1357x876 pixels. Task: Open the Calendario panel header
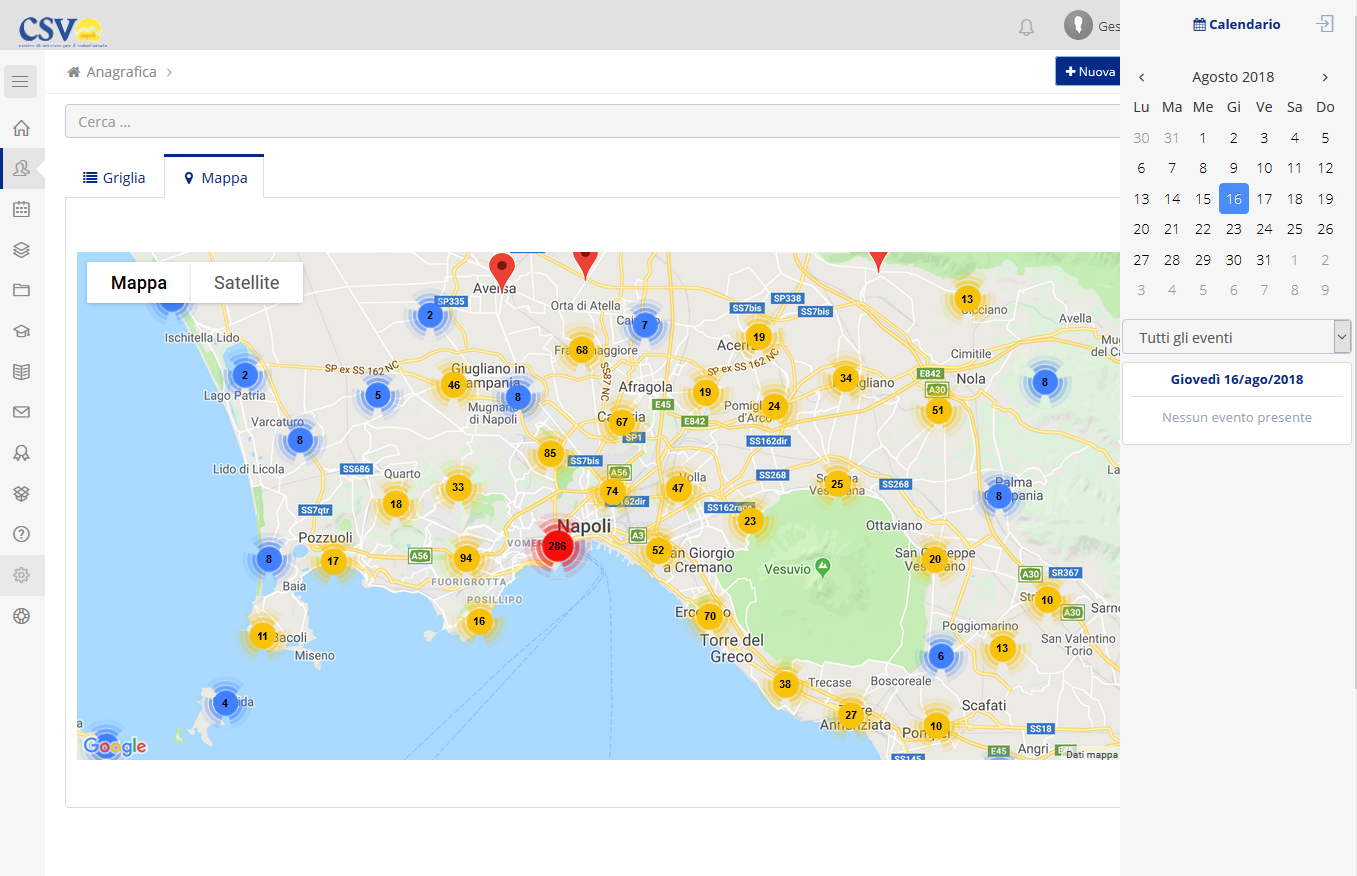[x=1237, y=24]
